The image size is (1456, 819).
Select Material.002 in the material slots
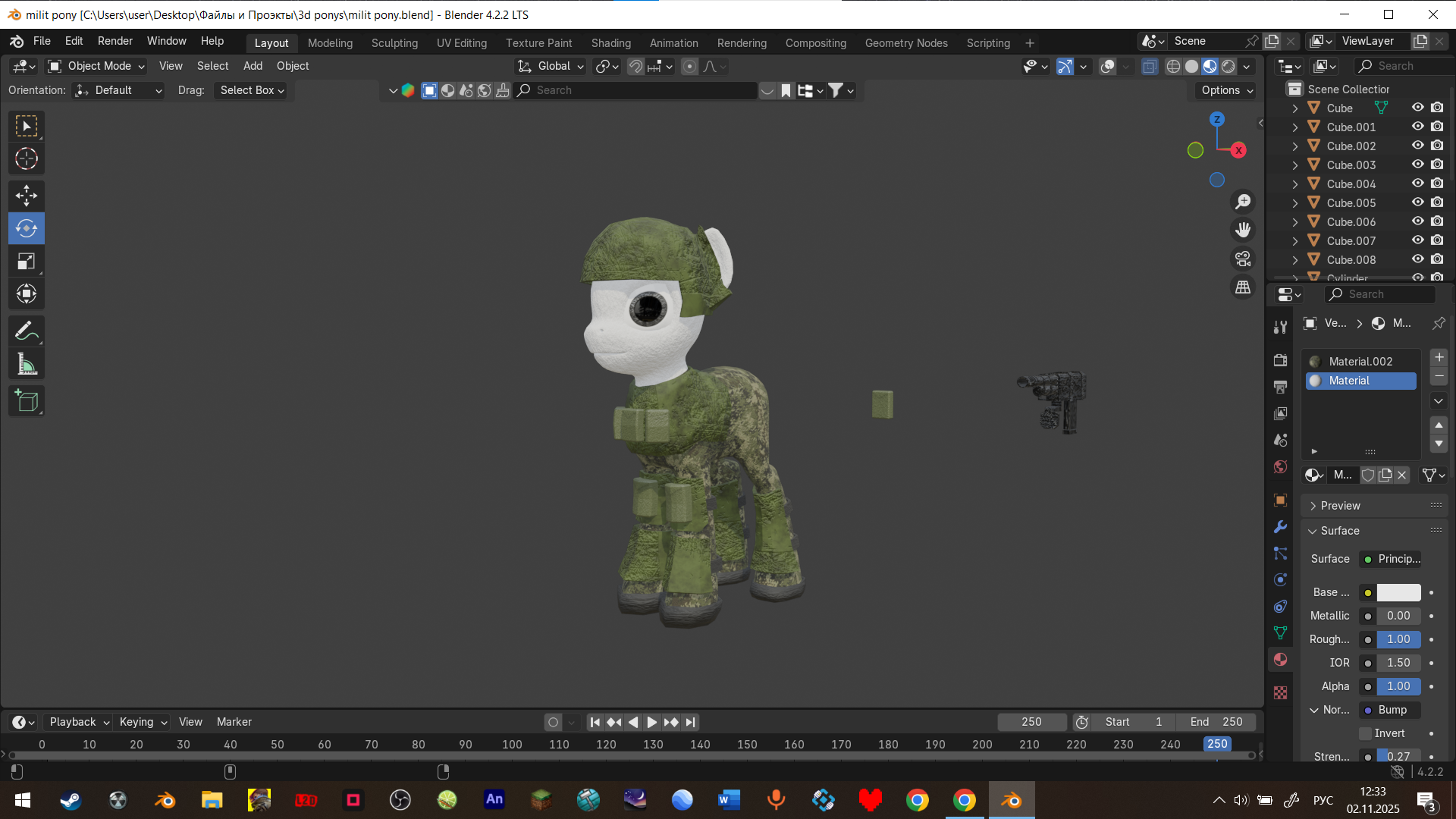point(1360,362)
